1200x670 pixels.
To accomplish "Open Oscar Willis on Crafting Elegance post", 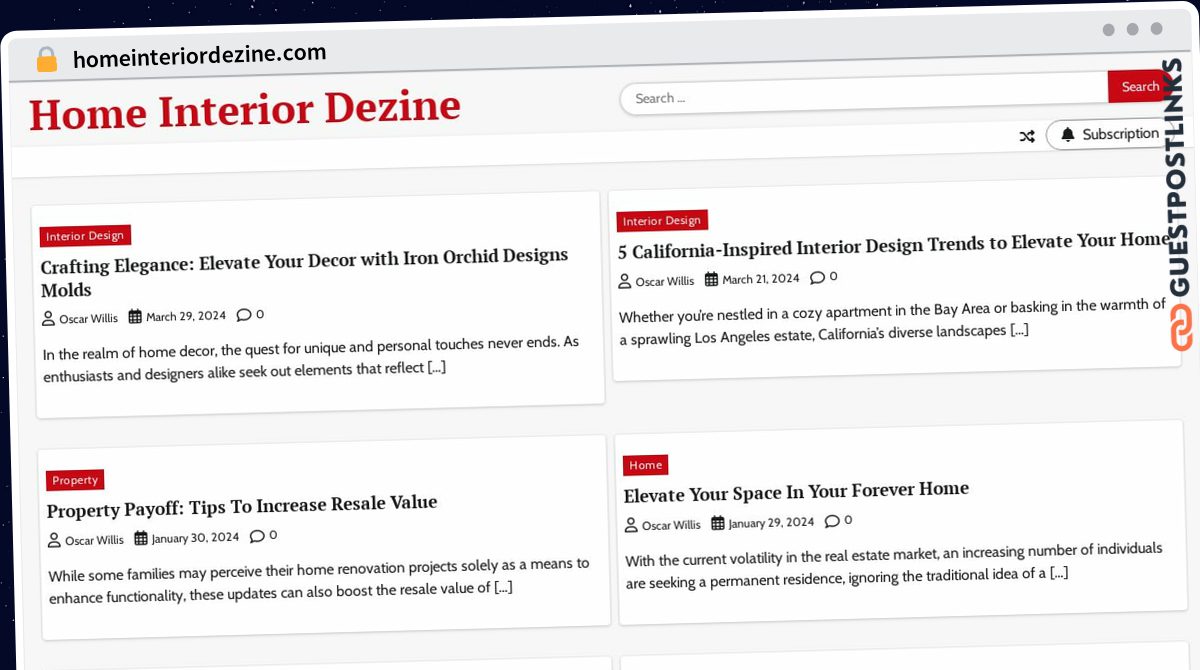I will [x=88, y=319].
